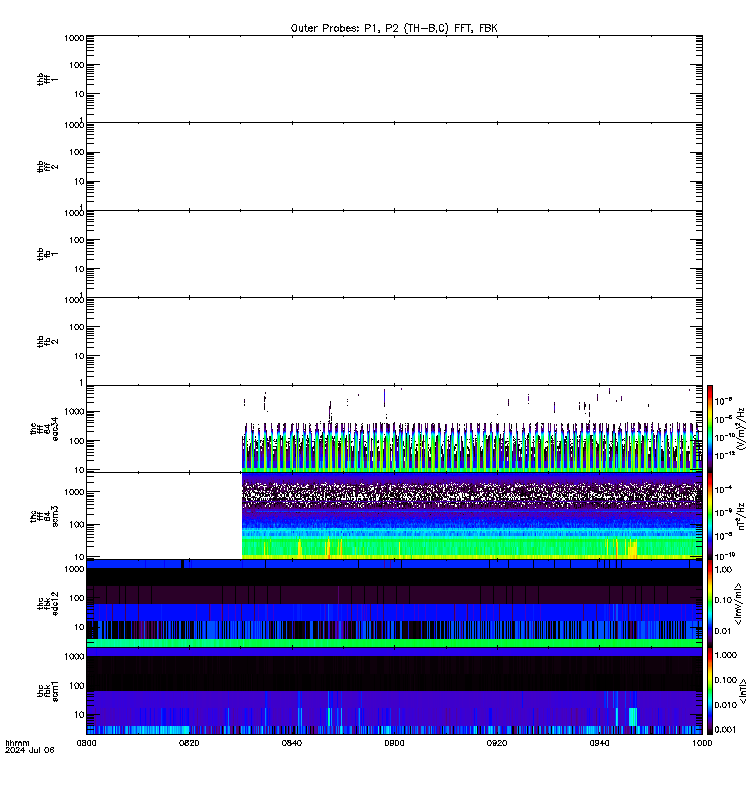Click the date label '2024 Jul 06'
750x800 pixels.
point(29,750)
